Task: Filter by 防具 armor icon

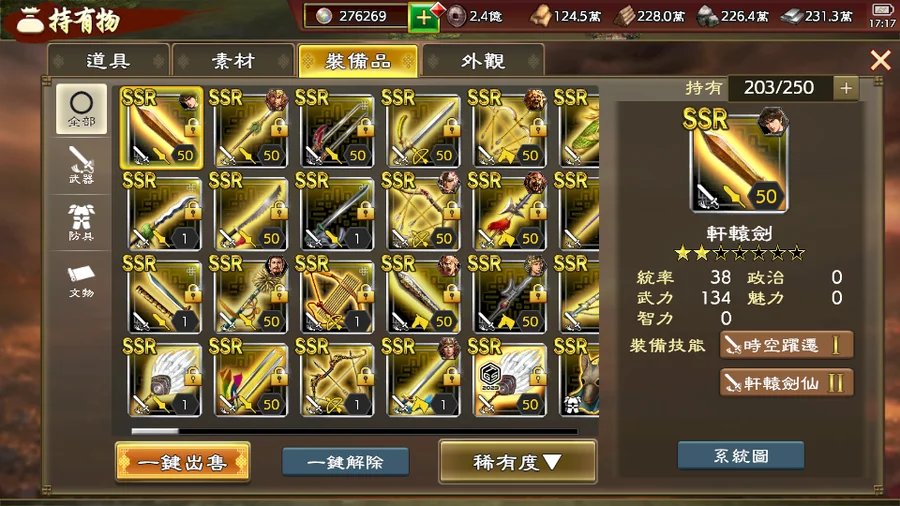Action: [81, 222]
